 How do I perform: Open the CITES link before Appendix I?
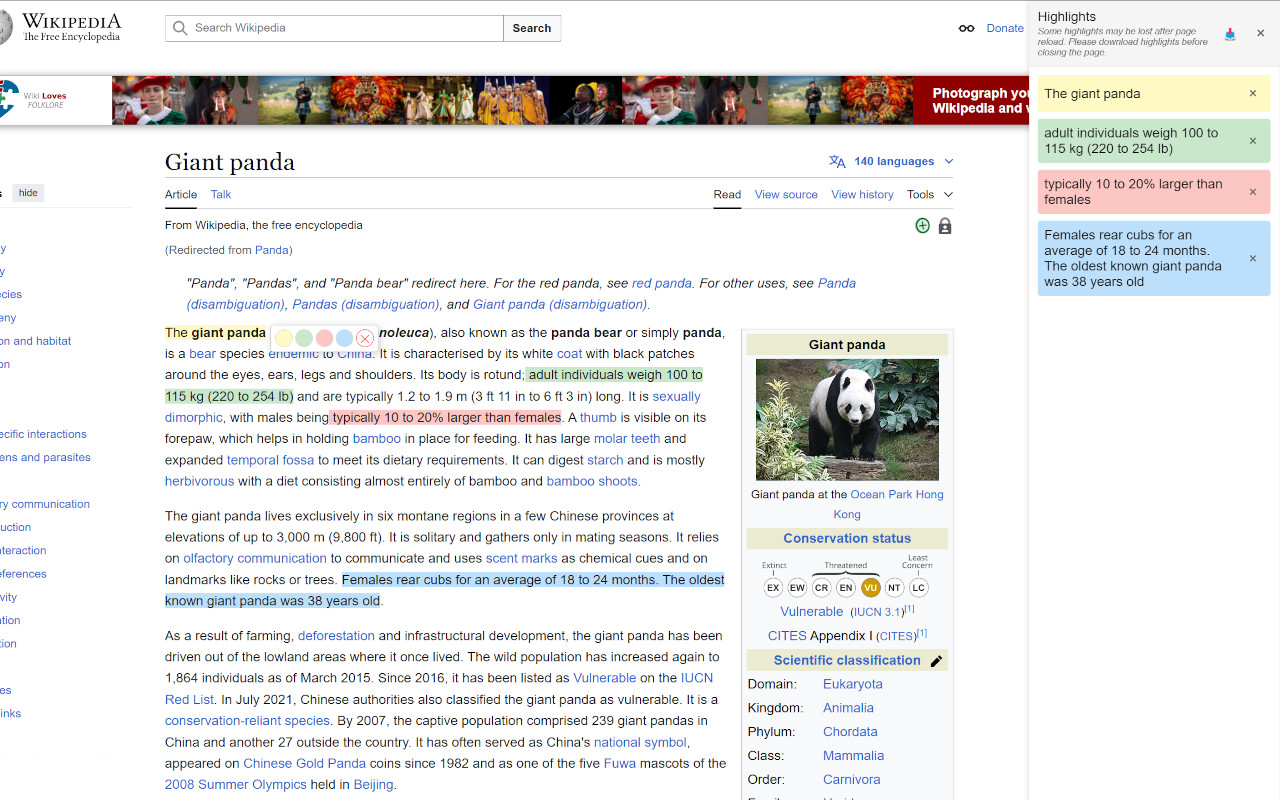point(787,635)
